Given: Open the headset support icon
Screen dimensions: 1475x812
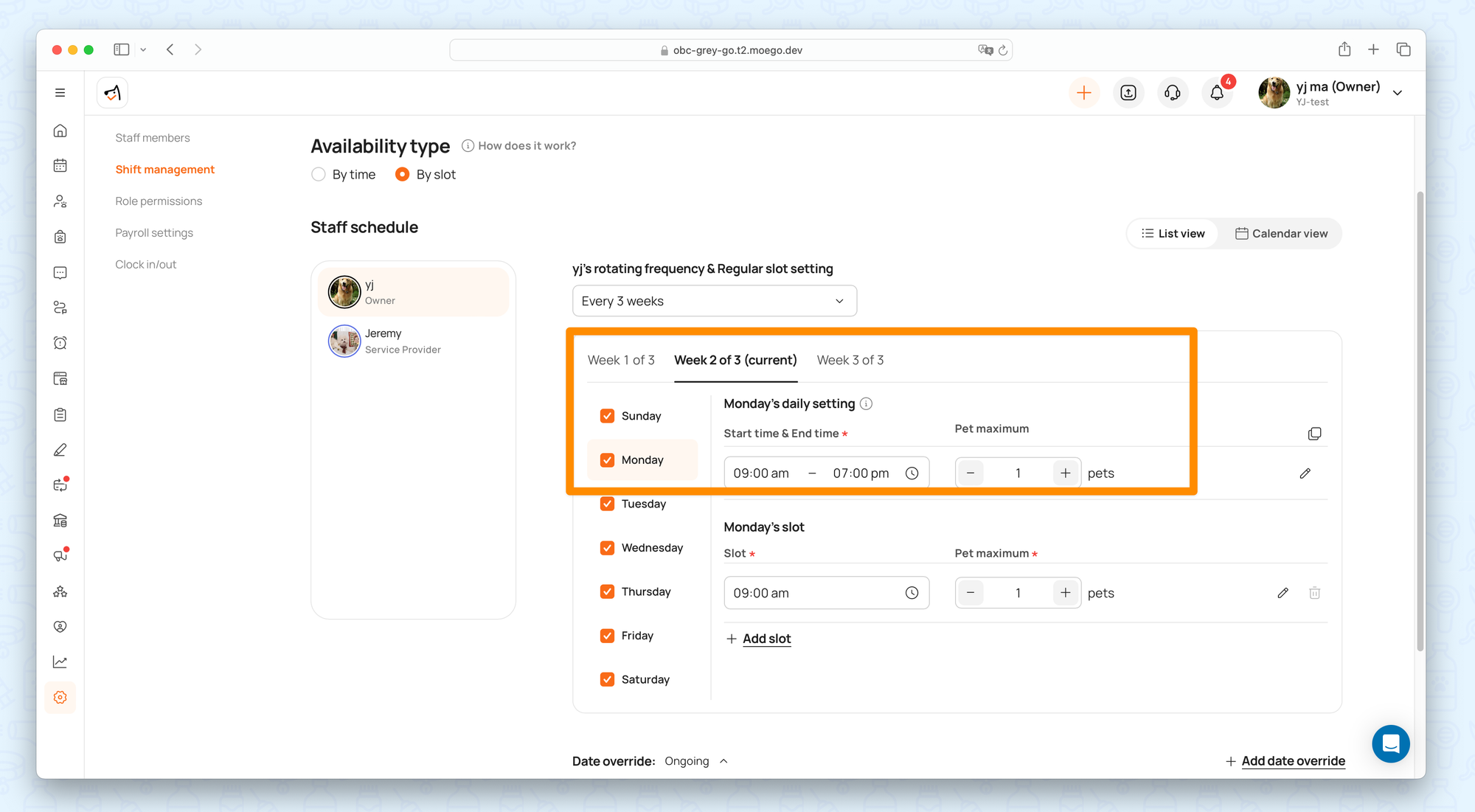Looking at the screenshot, I should point(1173,93).
